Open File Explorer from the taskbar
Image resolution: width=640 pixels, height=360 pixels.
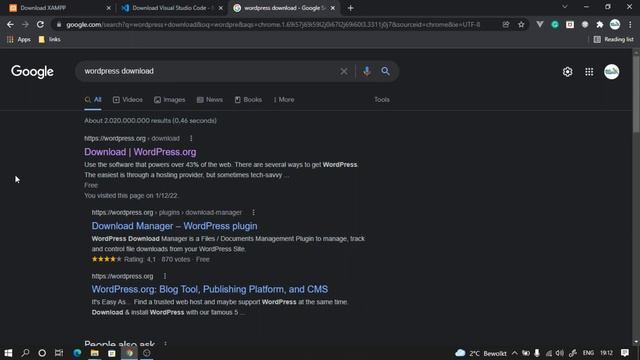pyautogui.click(x=95, y=353)
